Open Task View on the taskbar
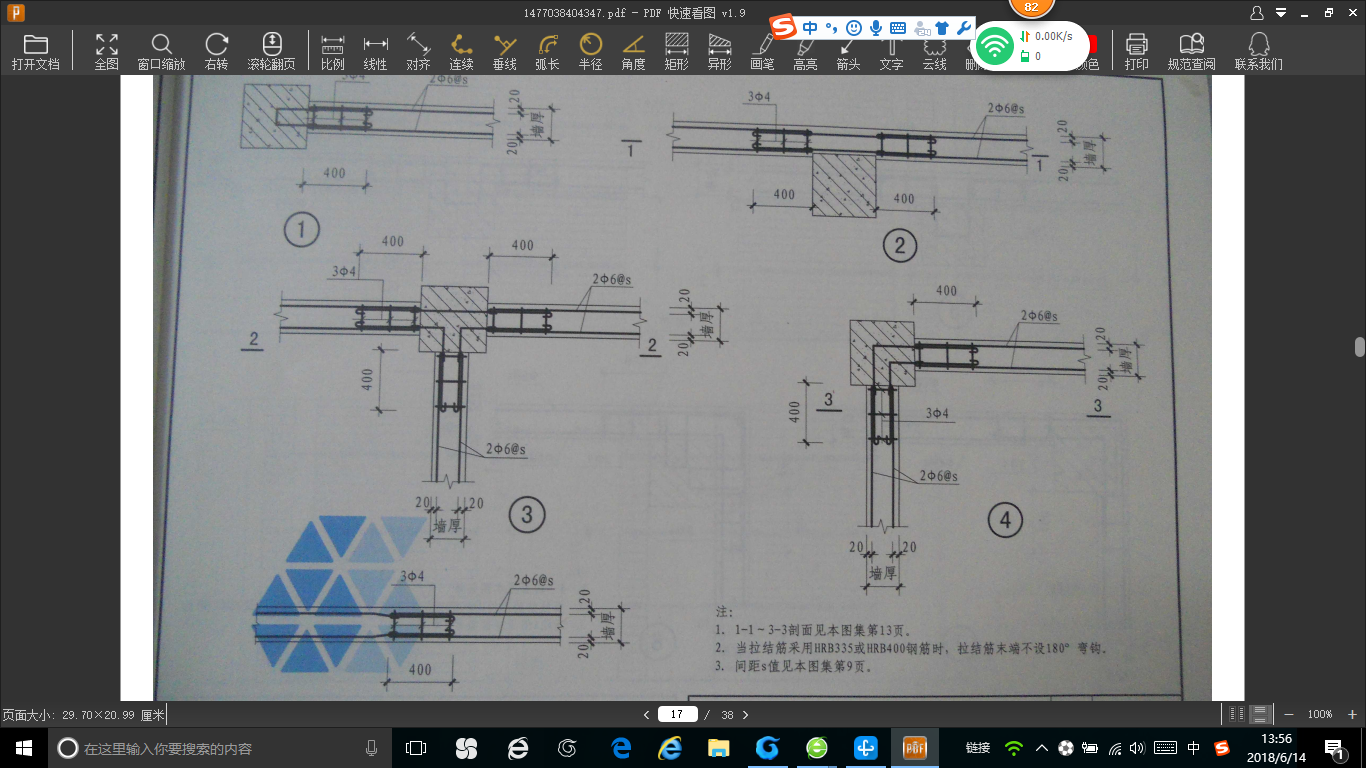 [x=415, y=747]
